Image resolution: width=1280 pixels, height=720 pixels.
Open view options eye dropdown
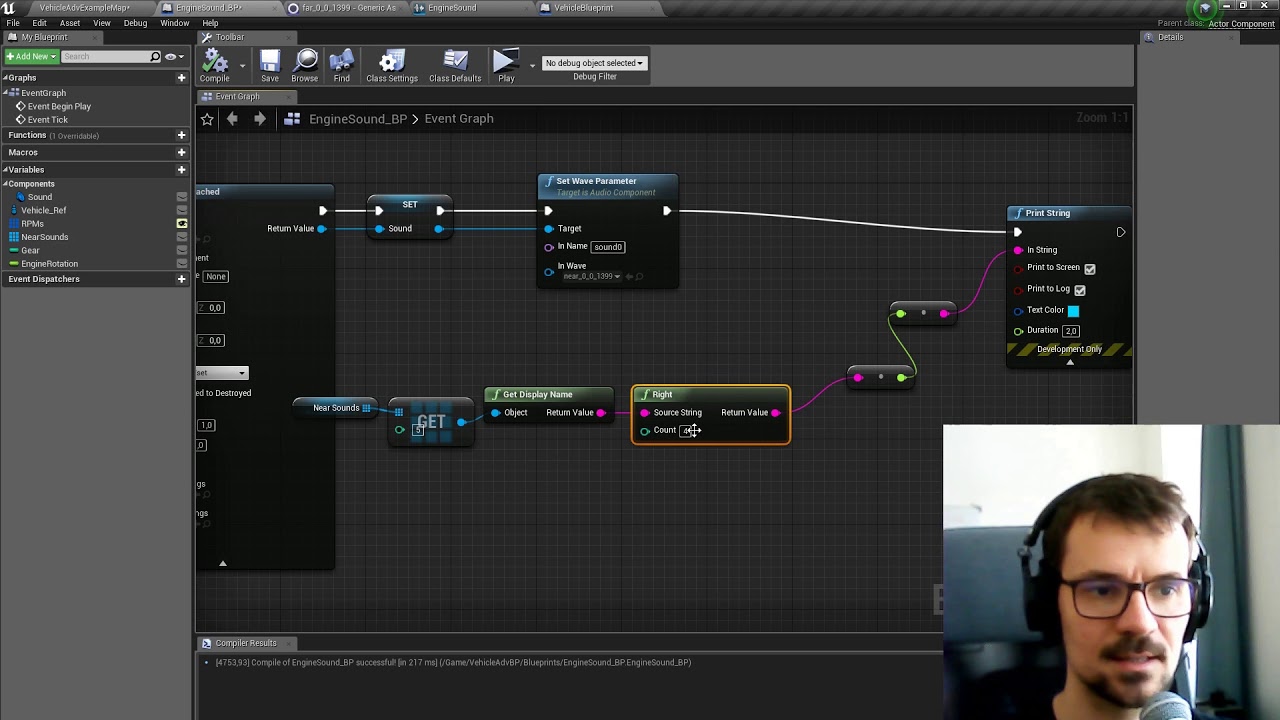[173, 56]
